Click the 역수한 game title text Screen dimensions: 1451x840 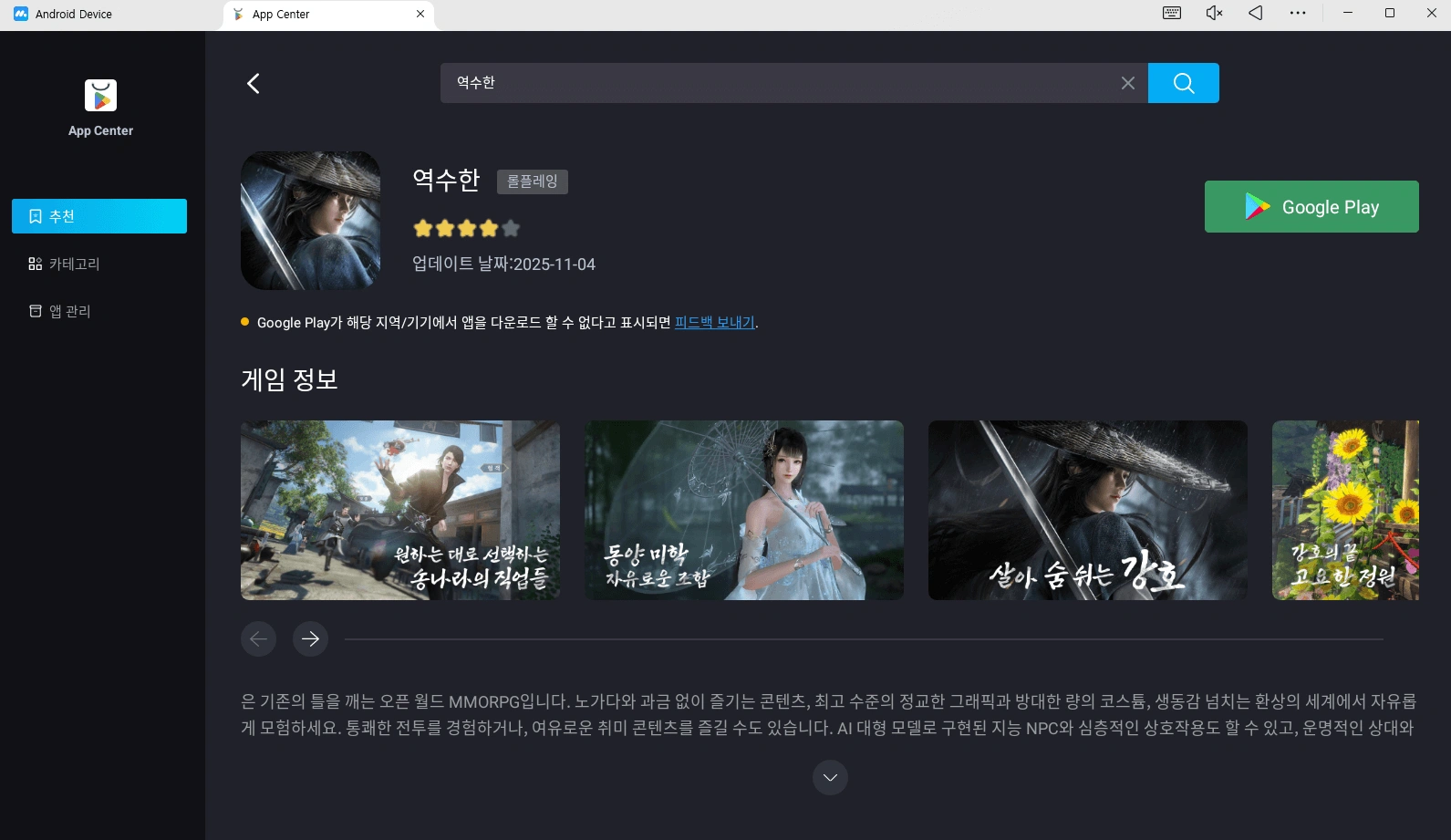446,179
